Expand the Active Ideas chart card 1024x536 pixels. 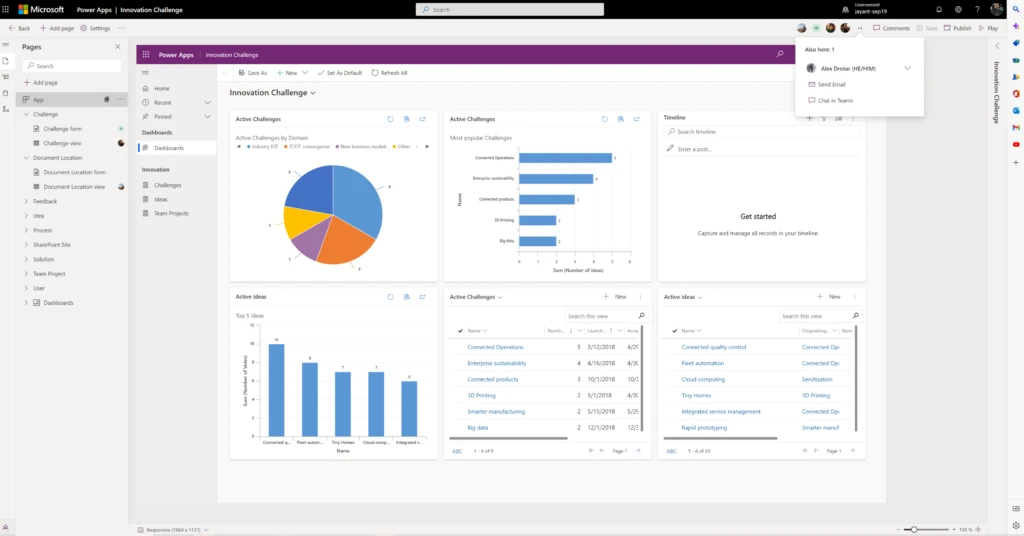point(422,297)
